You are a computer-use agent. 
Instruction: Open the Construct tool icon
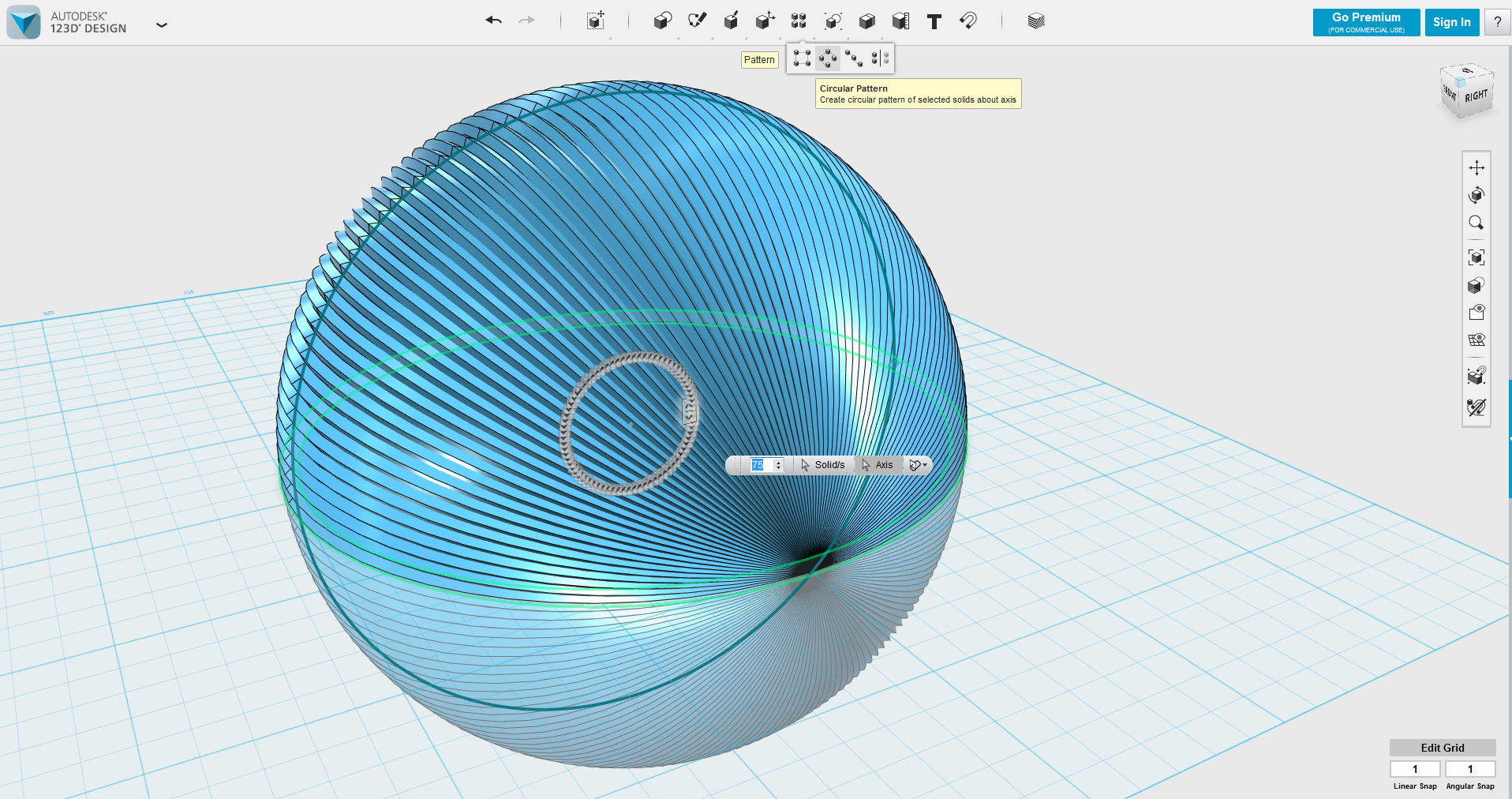point(731,21)
